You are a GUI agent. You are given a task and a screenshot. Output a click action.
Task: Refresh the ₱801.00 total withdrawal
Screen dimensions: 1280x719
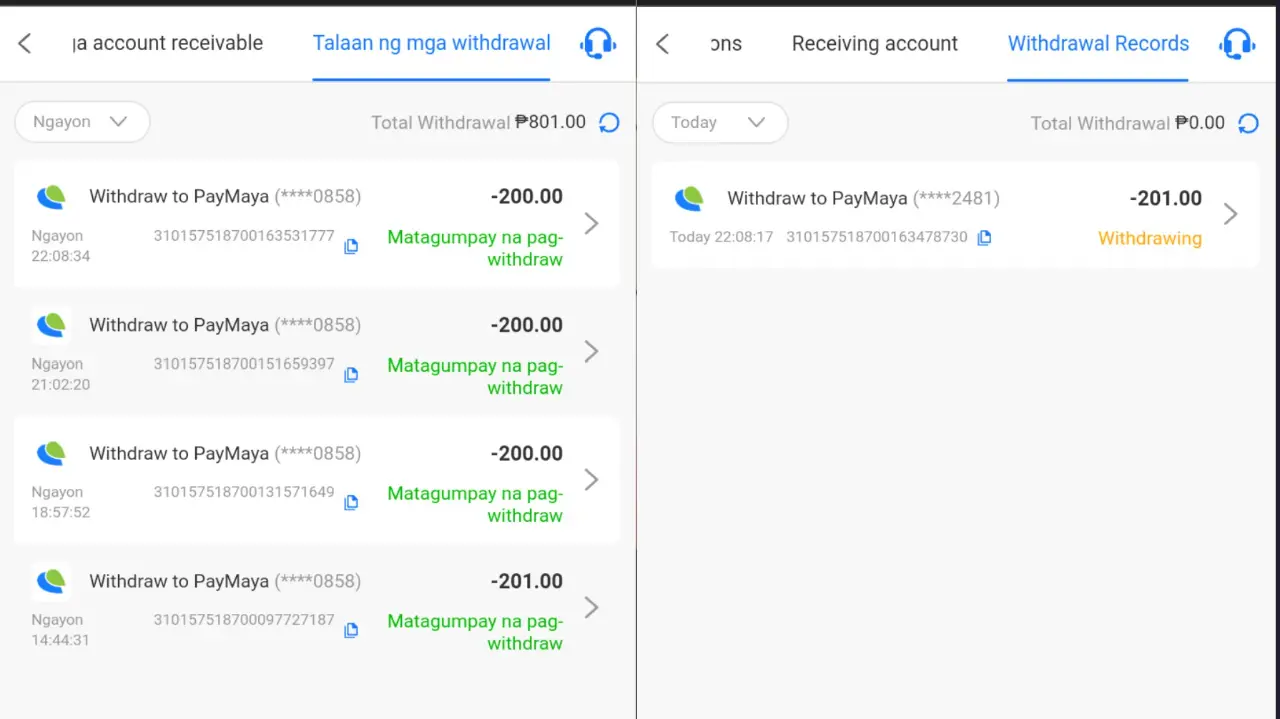(x=609, y=122)
